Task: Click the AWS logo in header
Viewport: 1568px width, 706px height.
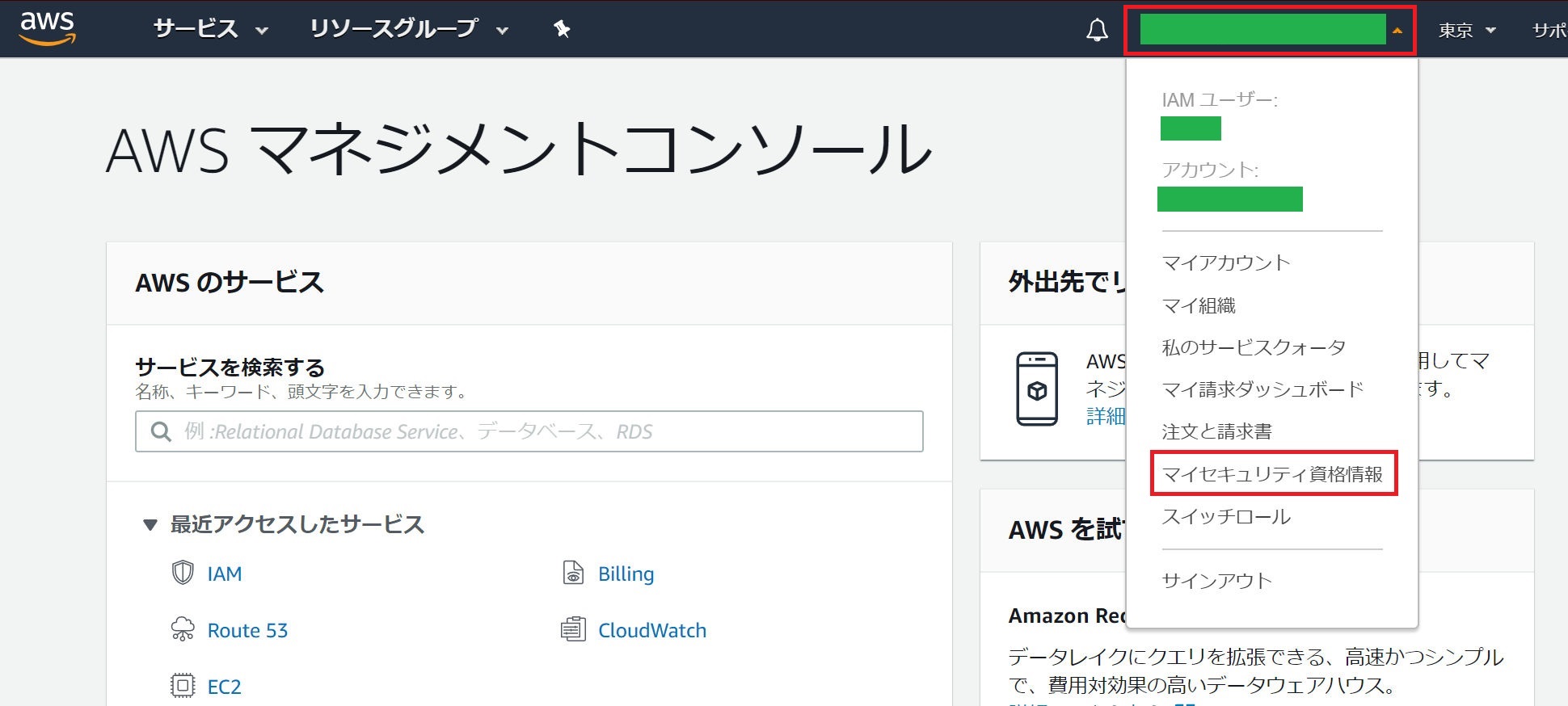Action: pyautogui.click(x=48, y=28)
